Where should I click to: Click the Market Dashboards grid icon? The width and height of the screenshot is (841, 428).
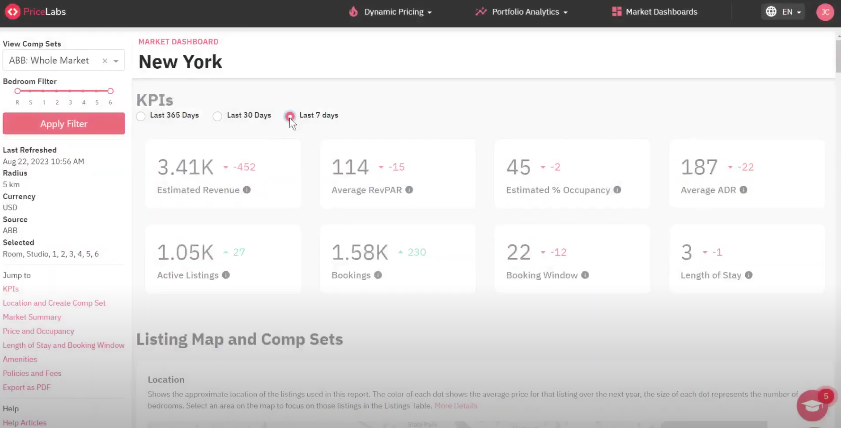(x=616, y=11)
